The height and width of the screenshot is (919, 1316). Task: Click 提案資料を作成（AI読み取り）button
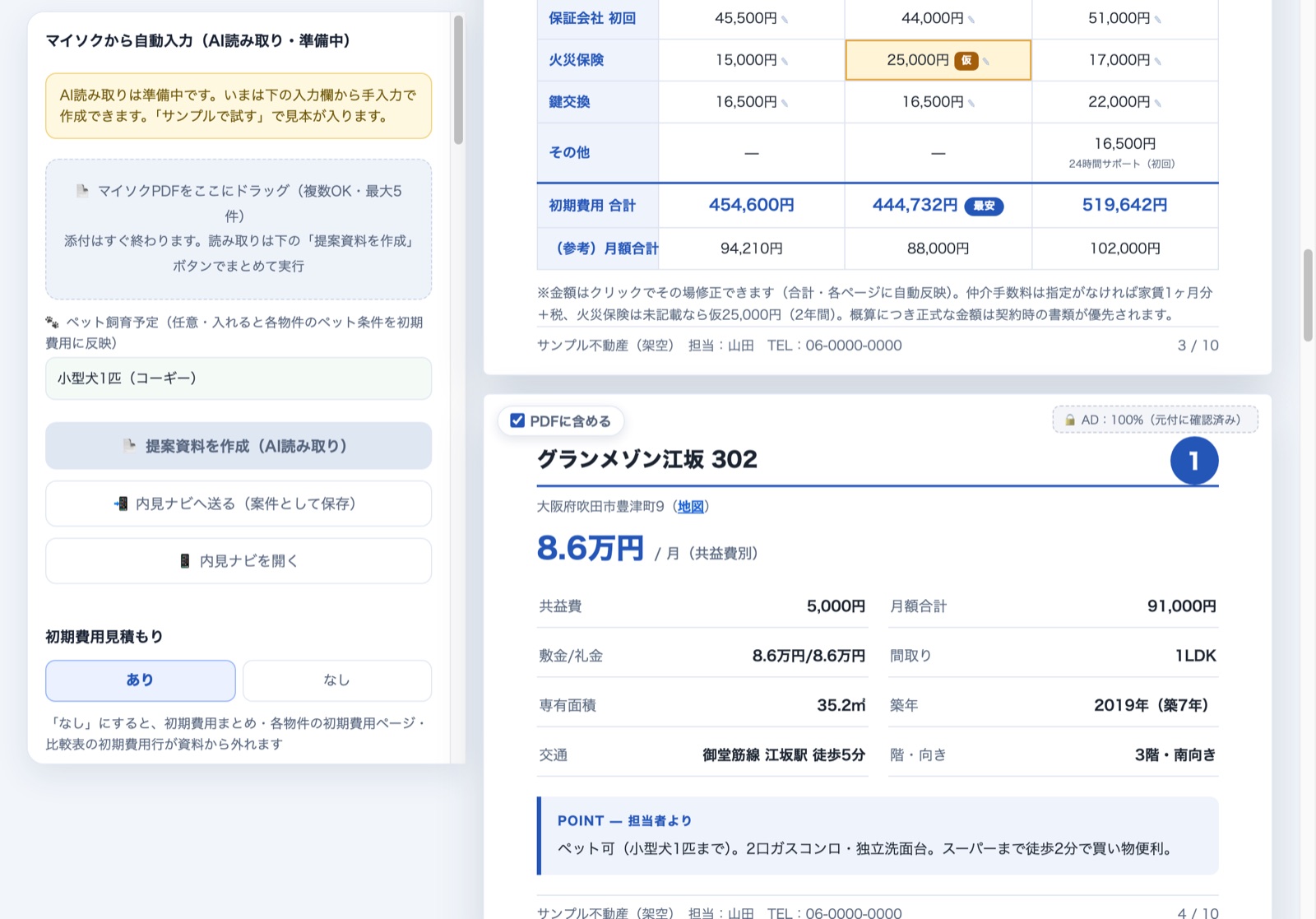click(x=239, y=445)
